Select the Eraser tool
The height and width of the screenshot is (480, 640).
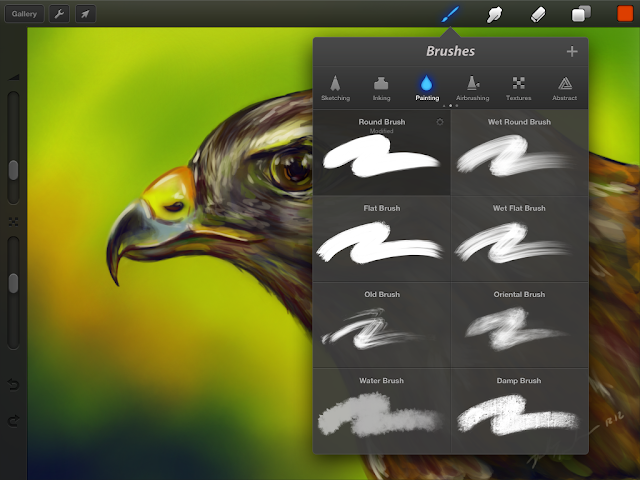pos(538,15)
